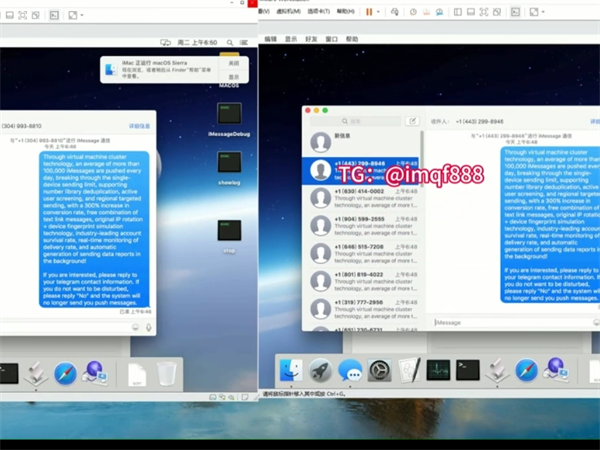Select conversation with +1 (904) 599-2555
Screen dimensions: 600x450
coord(360,222)
